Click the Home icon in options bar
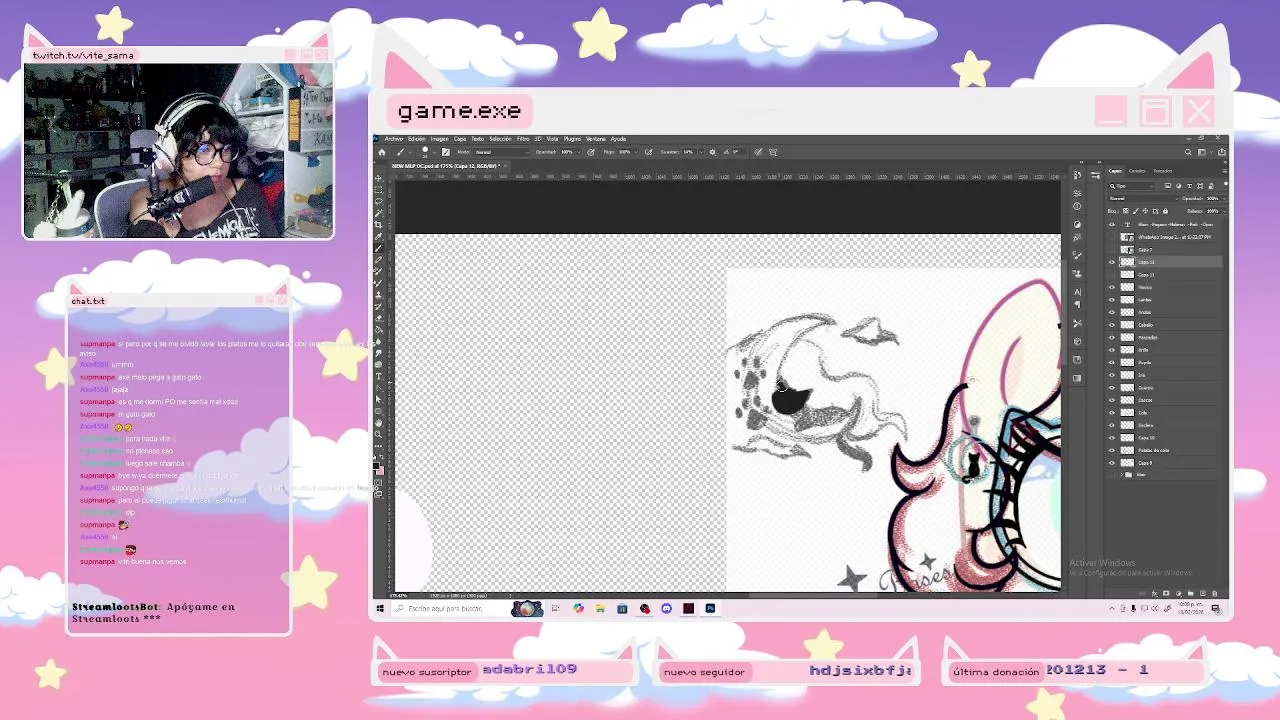This screenshot has height=720, width=1280. (x=382, y=152)
